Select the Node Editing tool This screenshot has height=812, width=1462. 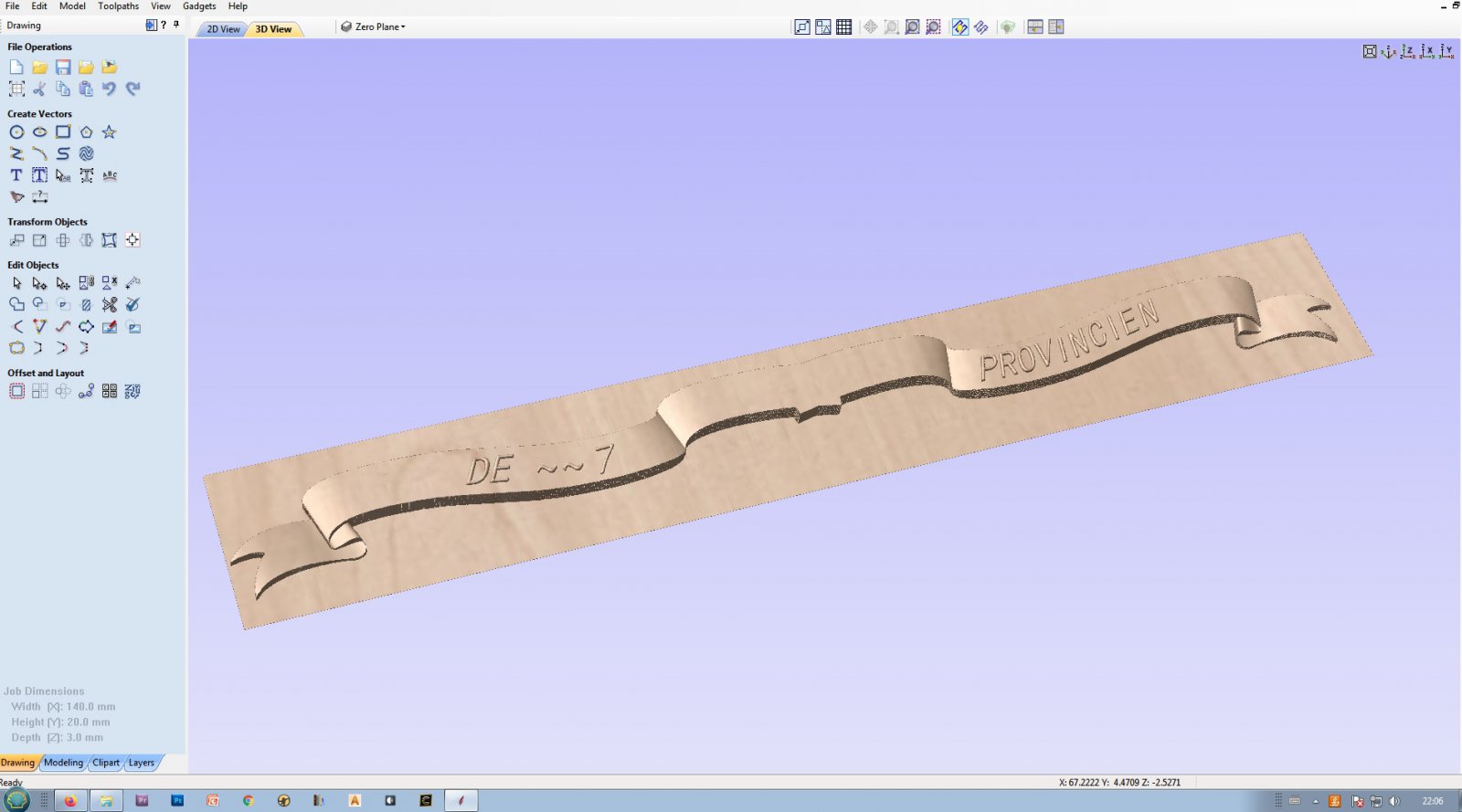(39, 283)
